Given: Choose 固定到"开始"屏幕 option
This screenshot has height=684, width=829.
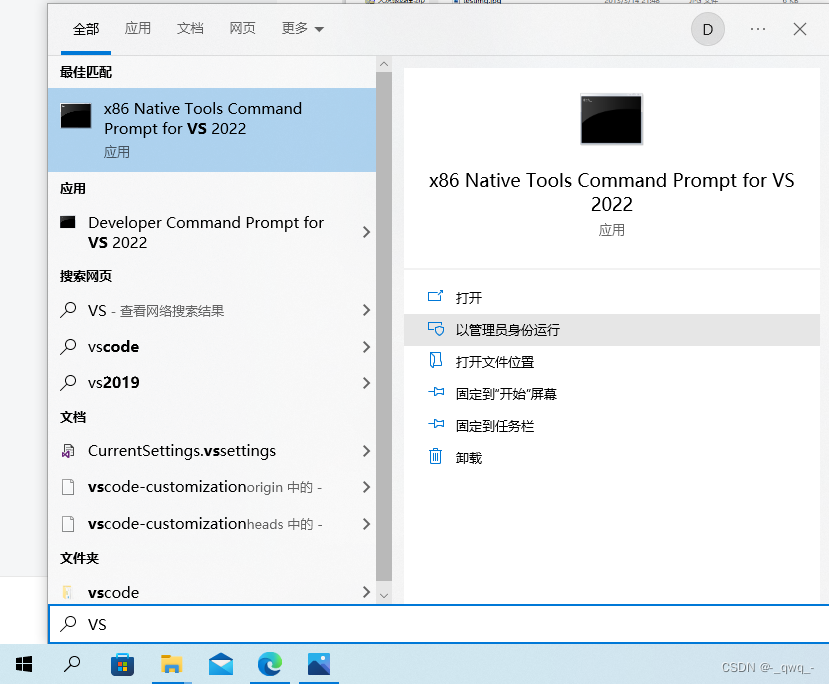Looking at the screenshot, I should click(x=612, y=394).
